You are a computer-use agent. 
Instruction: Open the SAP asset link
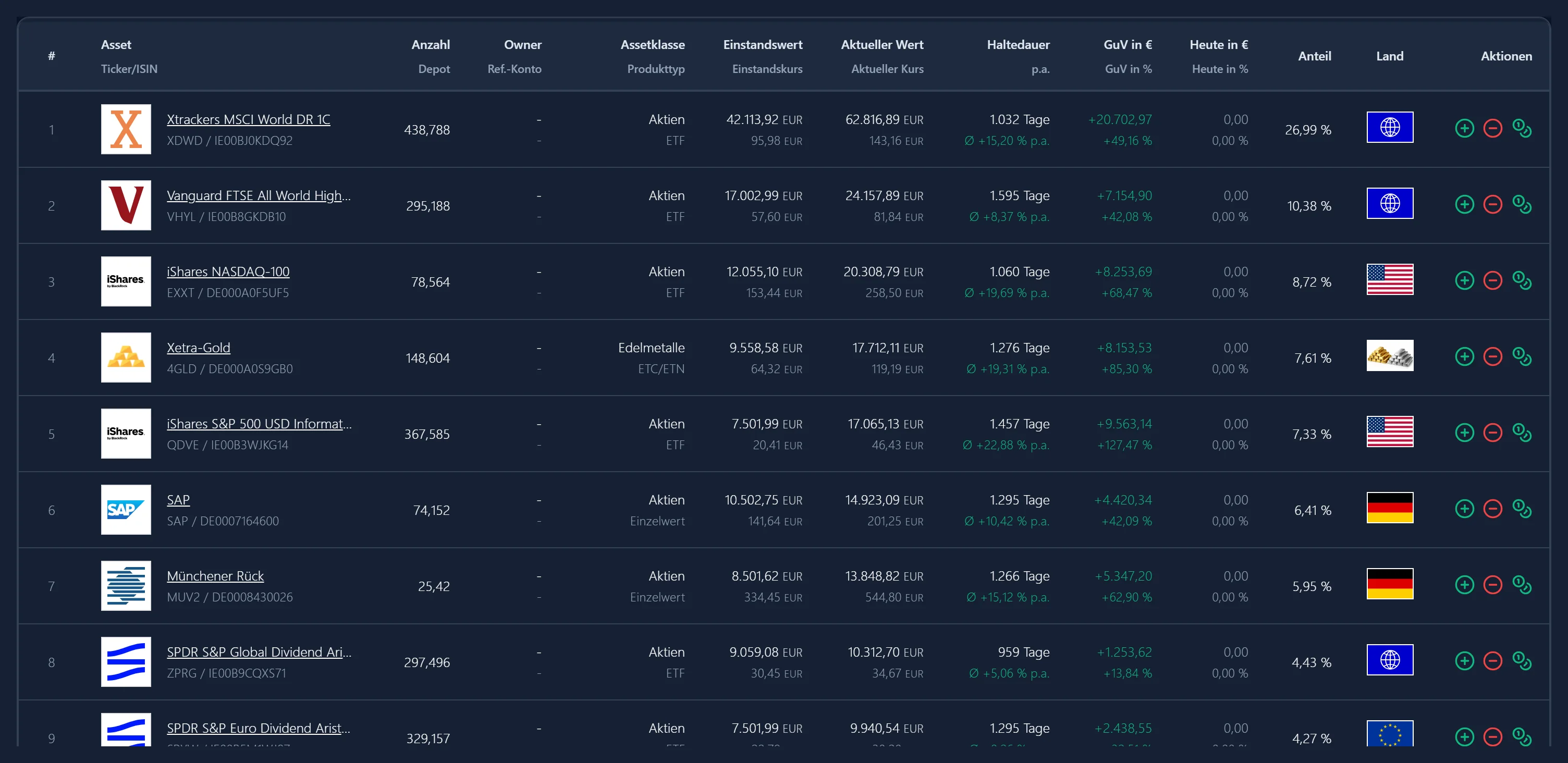[x=178, y=499]
